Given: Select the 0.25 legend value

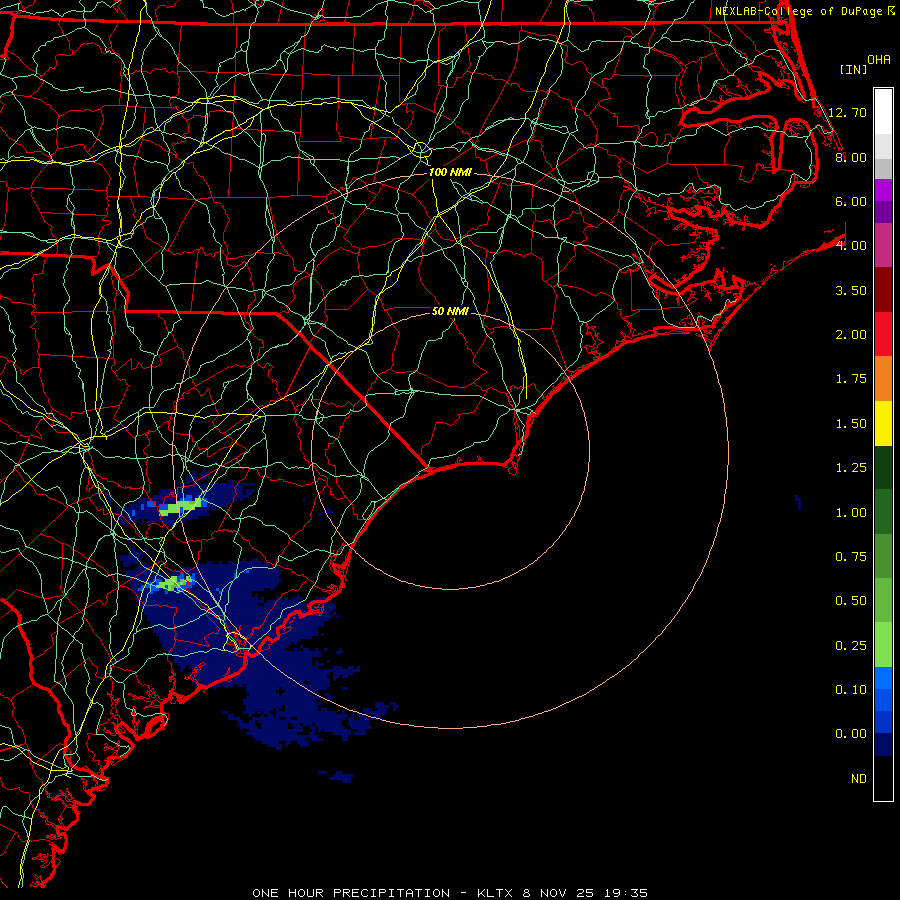Looking at the screenshot, I should 851,646.
